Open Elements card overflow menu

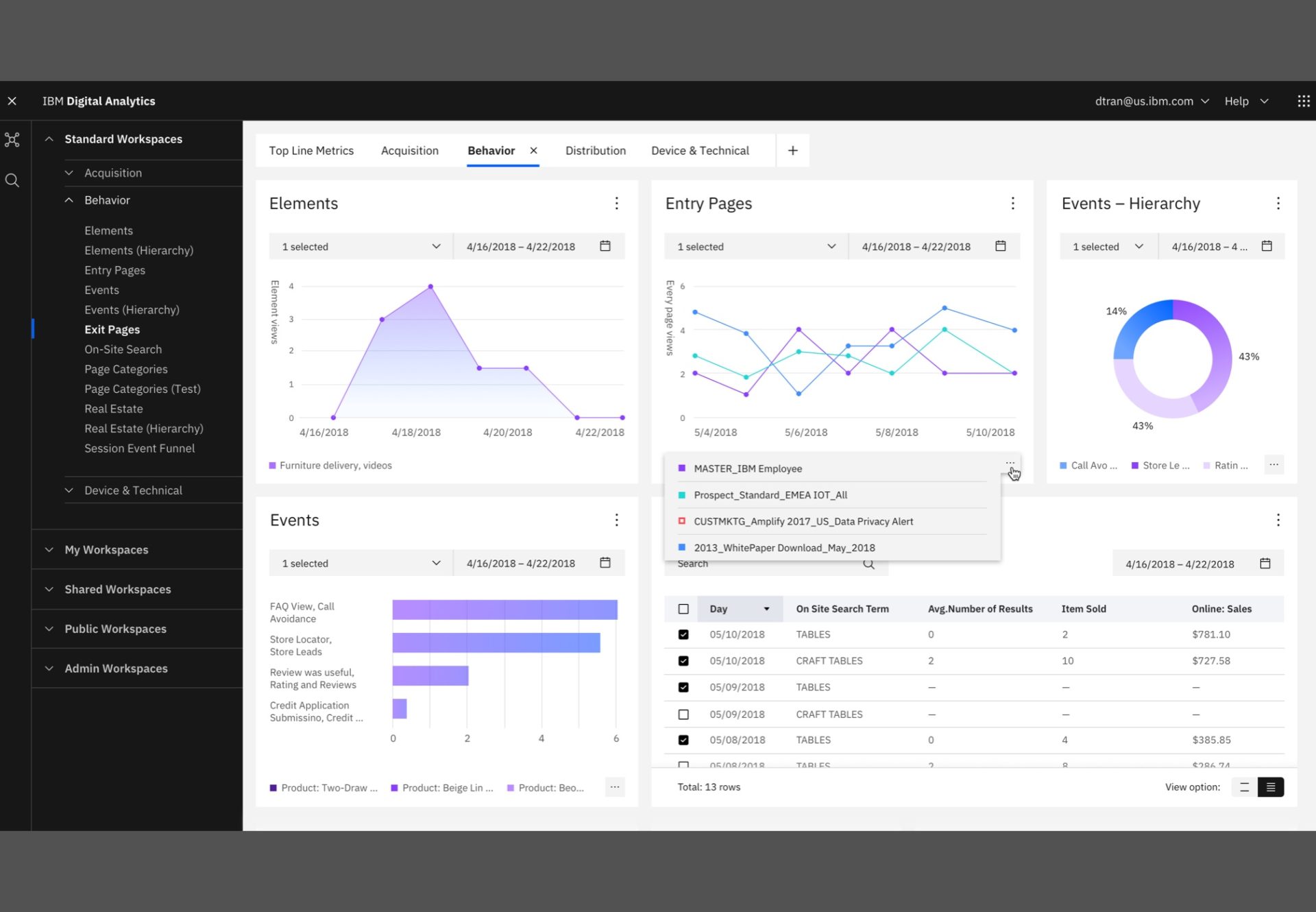click(x=616, y=204)
